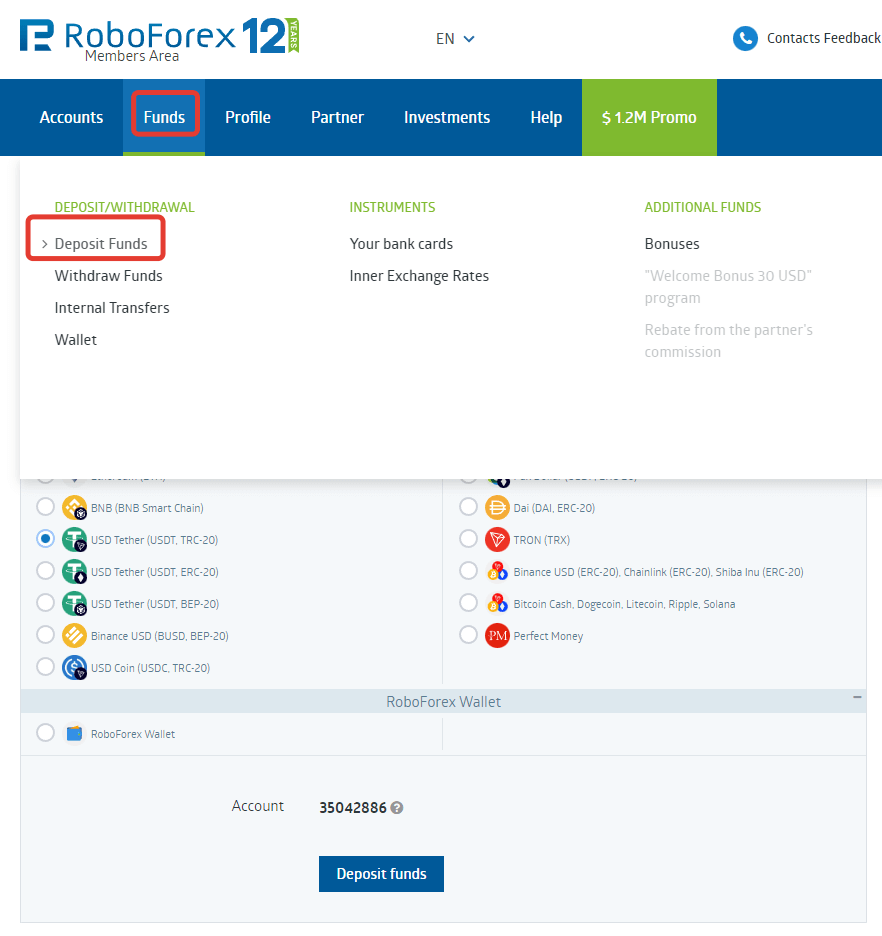Click the Binance USD, Chainlink, Shiba Inu icon

coord(497,572)
